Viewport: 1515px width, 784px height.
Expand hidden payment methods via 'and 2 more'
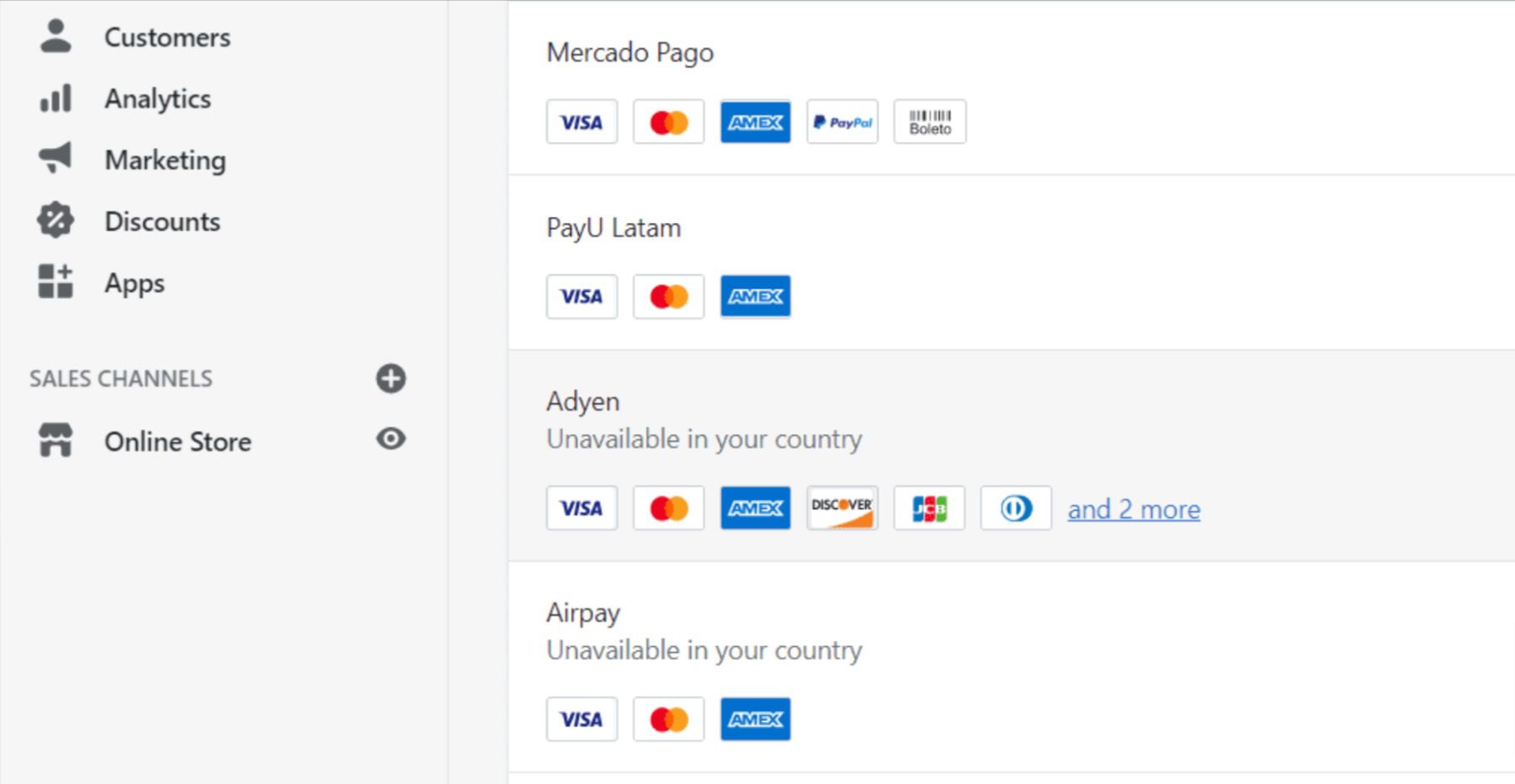coord(1133,509)
